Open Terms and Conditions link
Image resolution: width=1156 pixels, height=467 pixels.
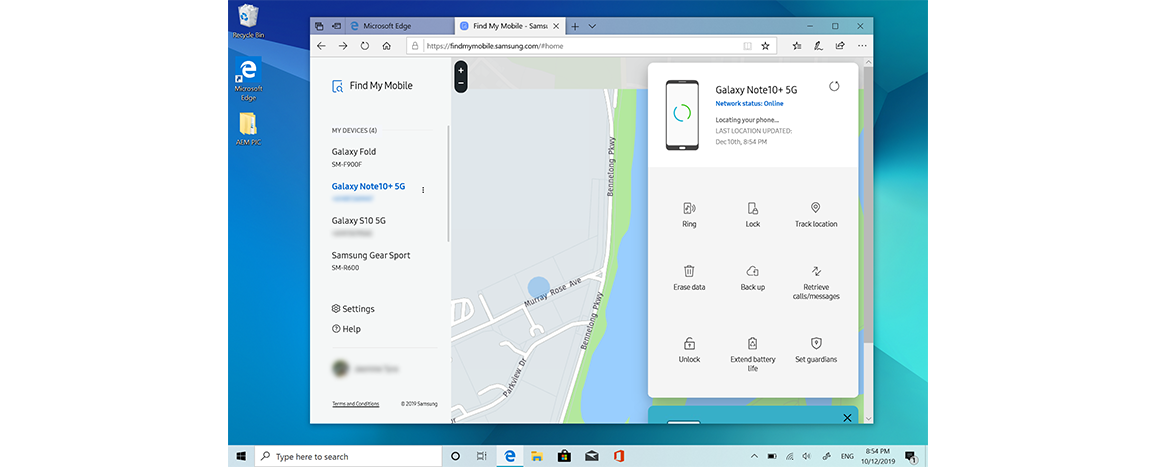(x=355, y=404)
